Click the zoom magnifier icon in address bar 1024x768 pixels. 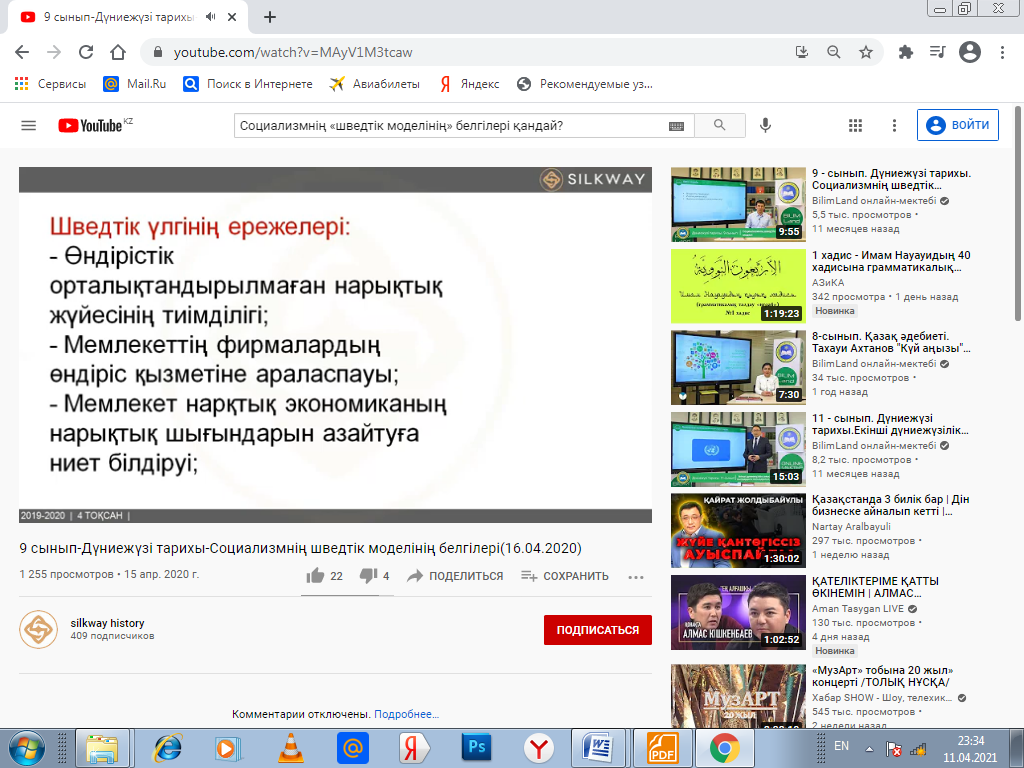(834, 52)
